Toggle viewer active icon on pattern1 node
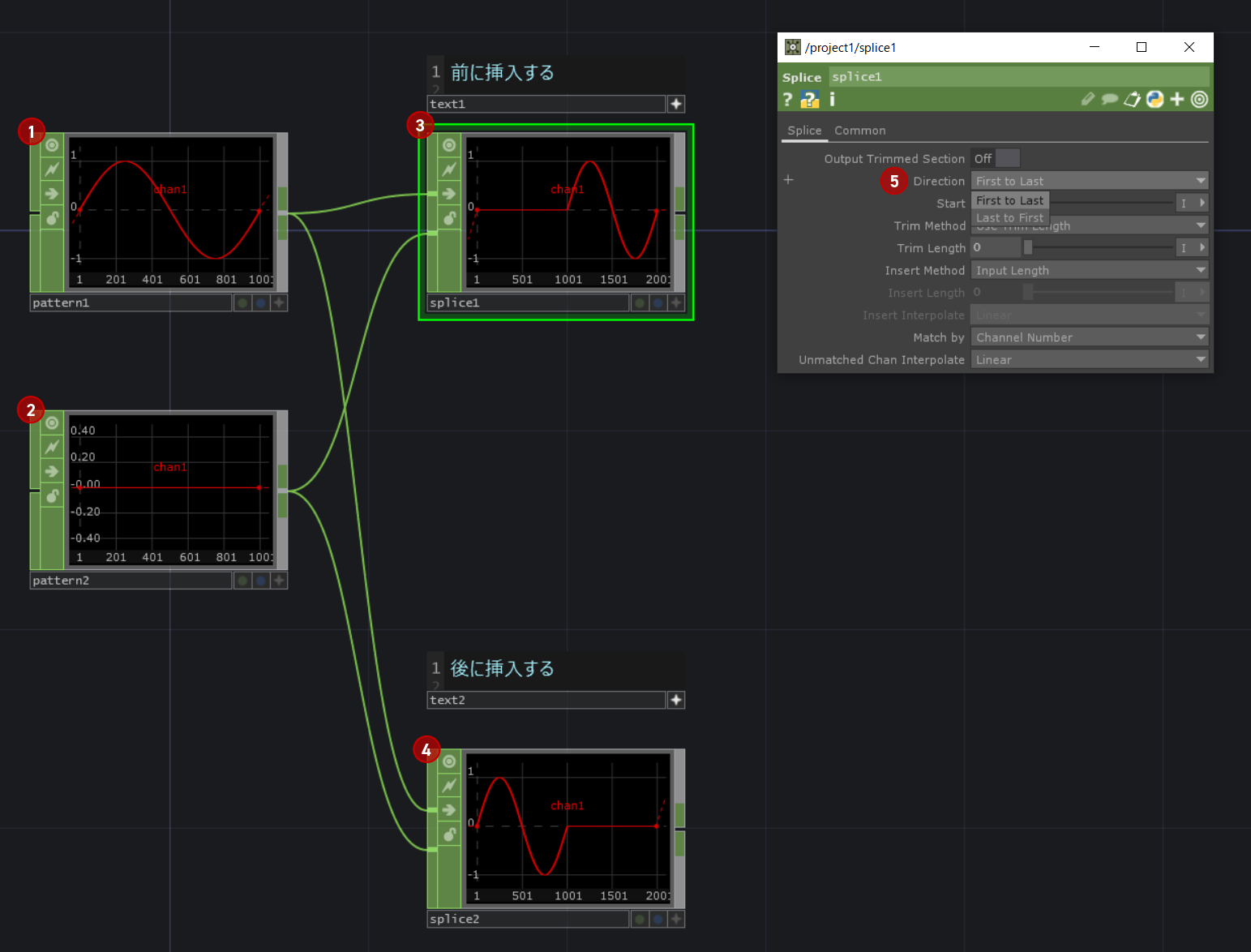The height and width of the screenshot is (952, 1251). click(x=52, y=145)
